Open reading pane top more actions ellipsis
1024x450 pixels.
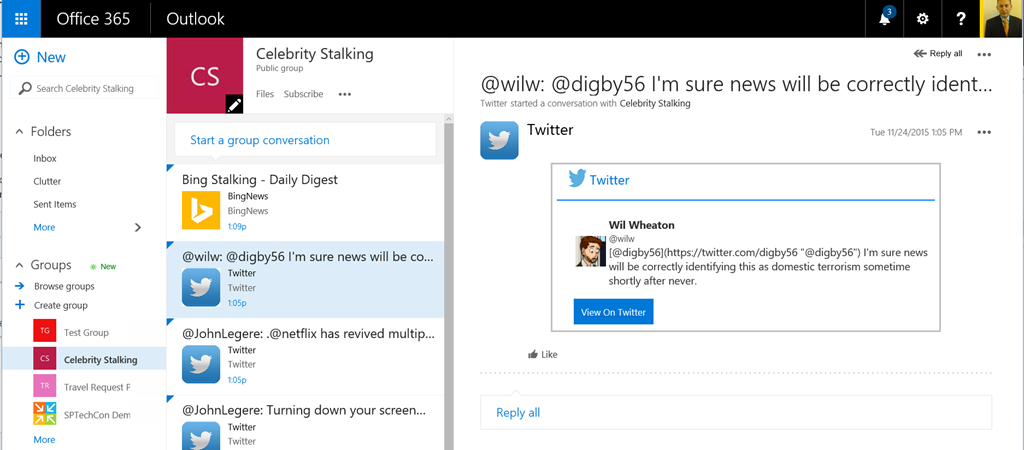pyautogui.click(x=984, y=54)
